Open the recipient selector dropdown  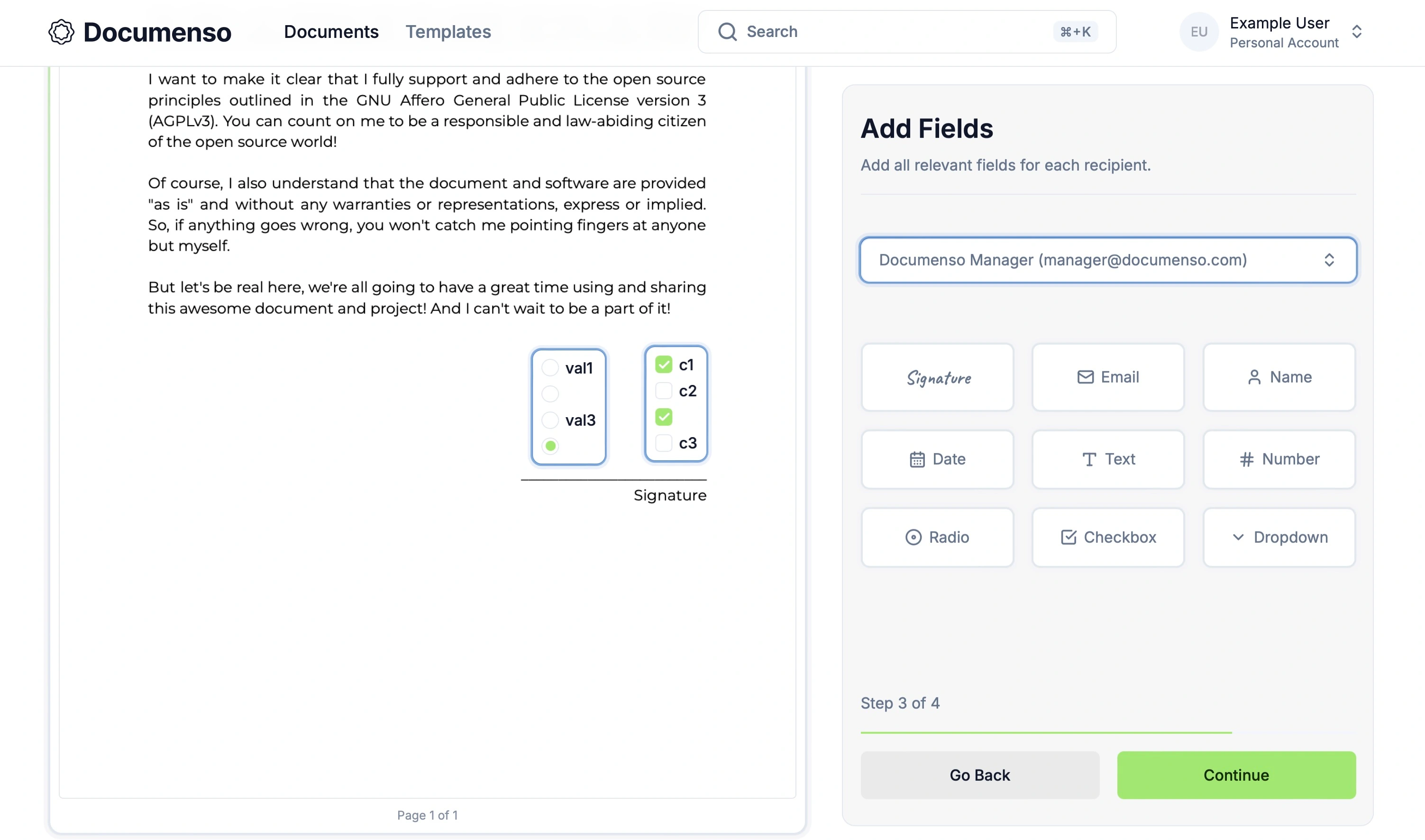pos(1107,260)
